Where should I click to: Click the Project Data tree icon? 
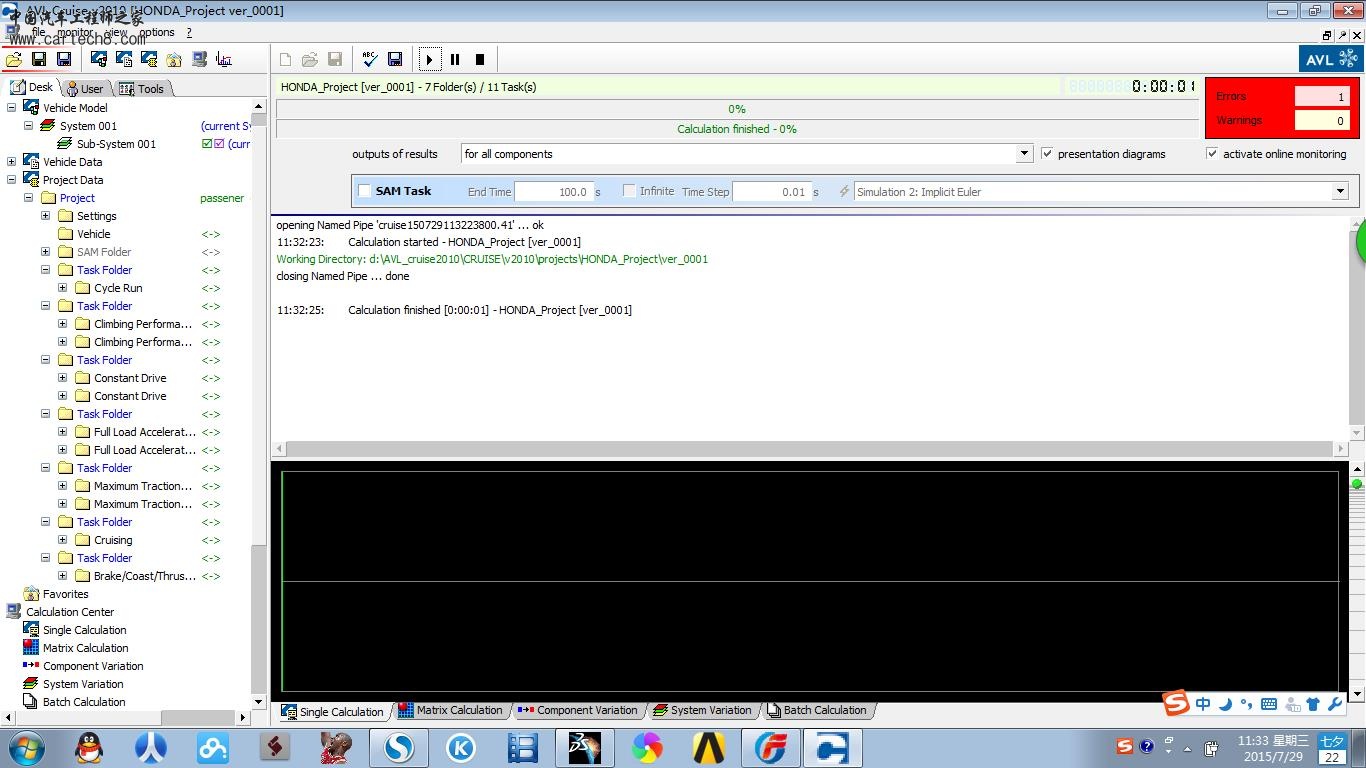coord(31,180)
